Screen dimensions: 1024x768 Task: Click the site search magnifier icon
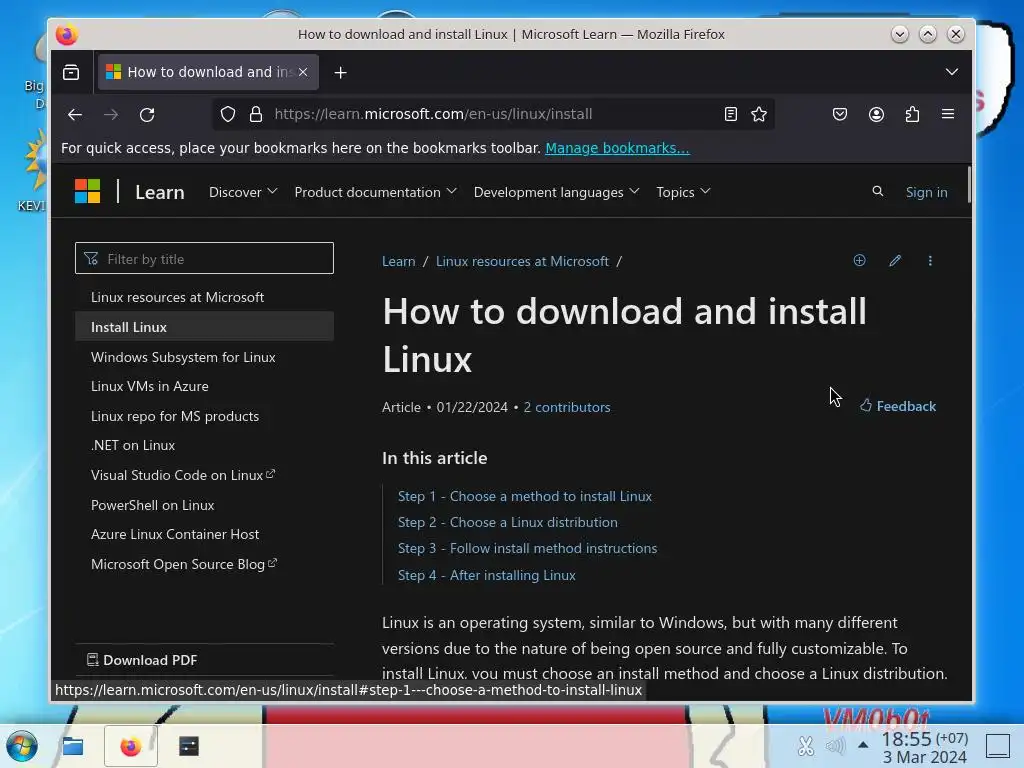(878, 191)
